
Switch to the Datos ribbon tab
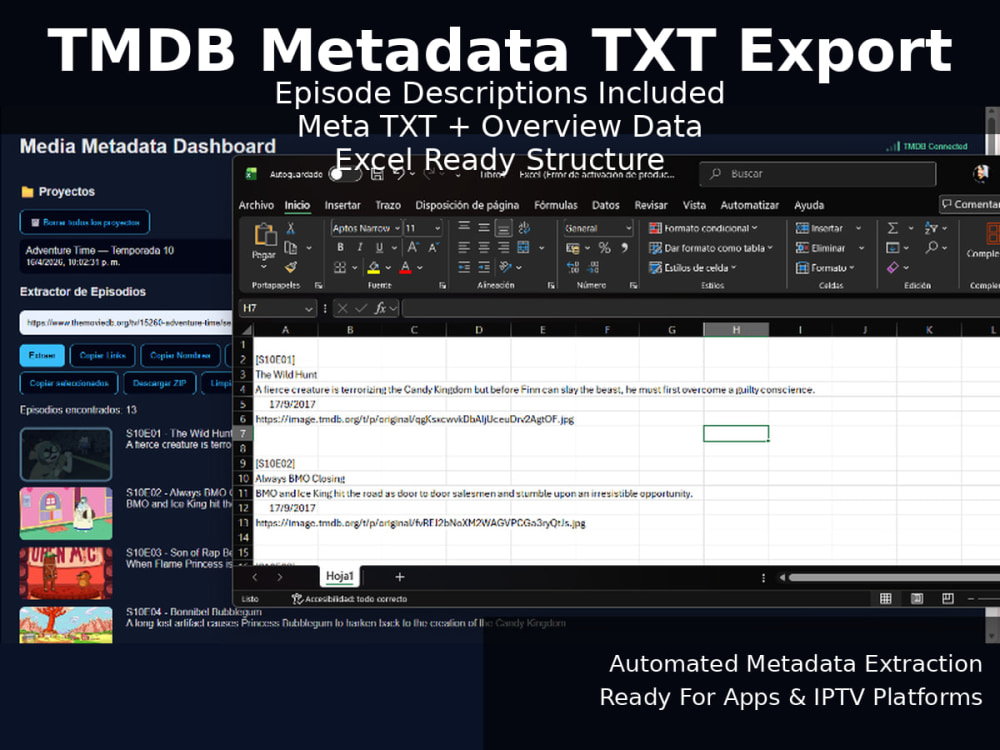605,205
